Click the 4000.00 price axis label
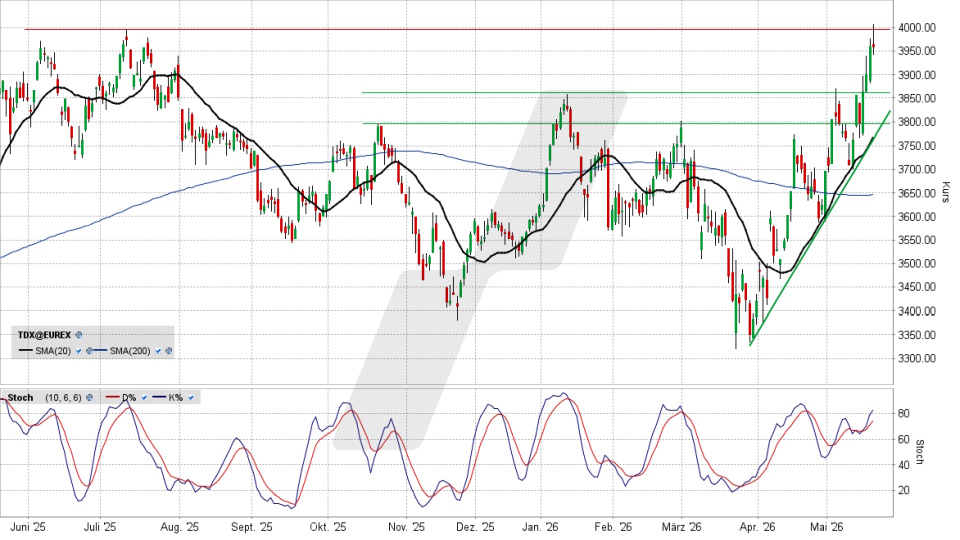 [x=917, y=28]
